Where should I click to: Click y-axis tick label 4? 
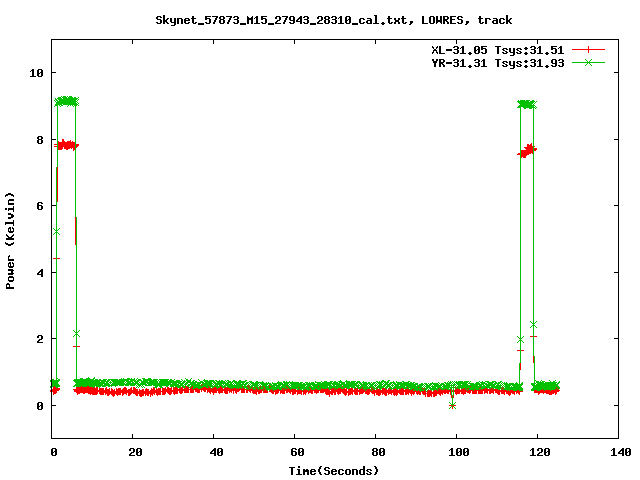(x=40, y=273)
